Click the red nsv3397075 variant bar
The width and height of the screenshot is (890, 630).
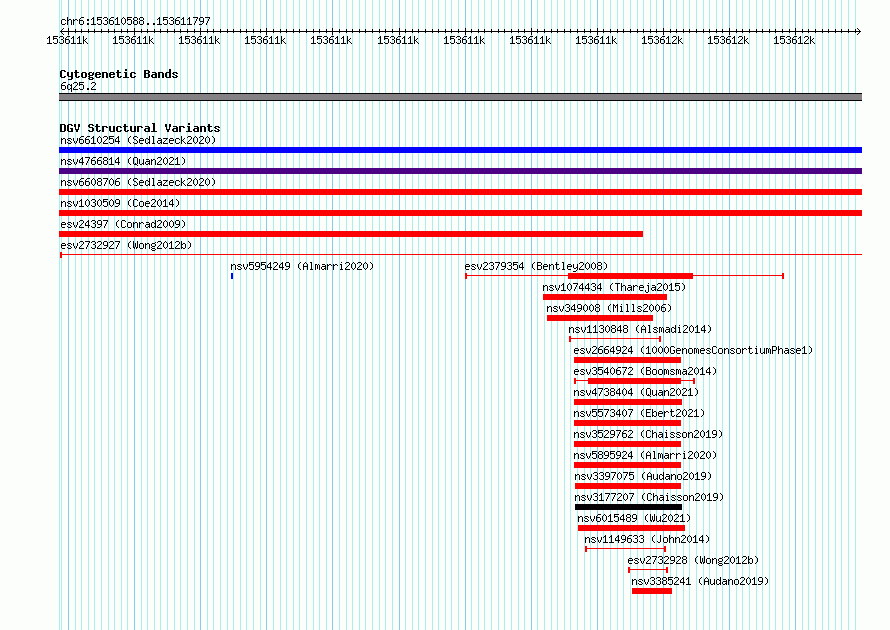628,486
